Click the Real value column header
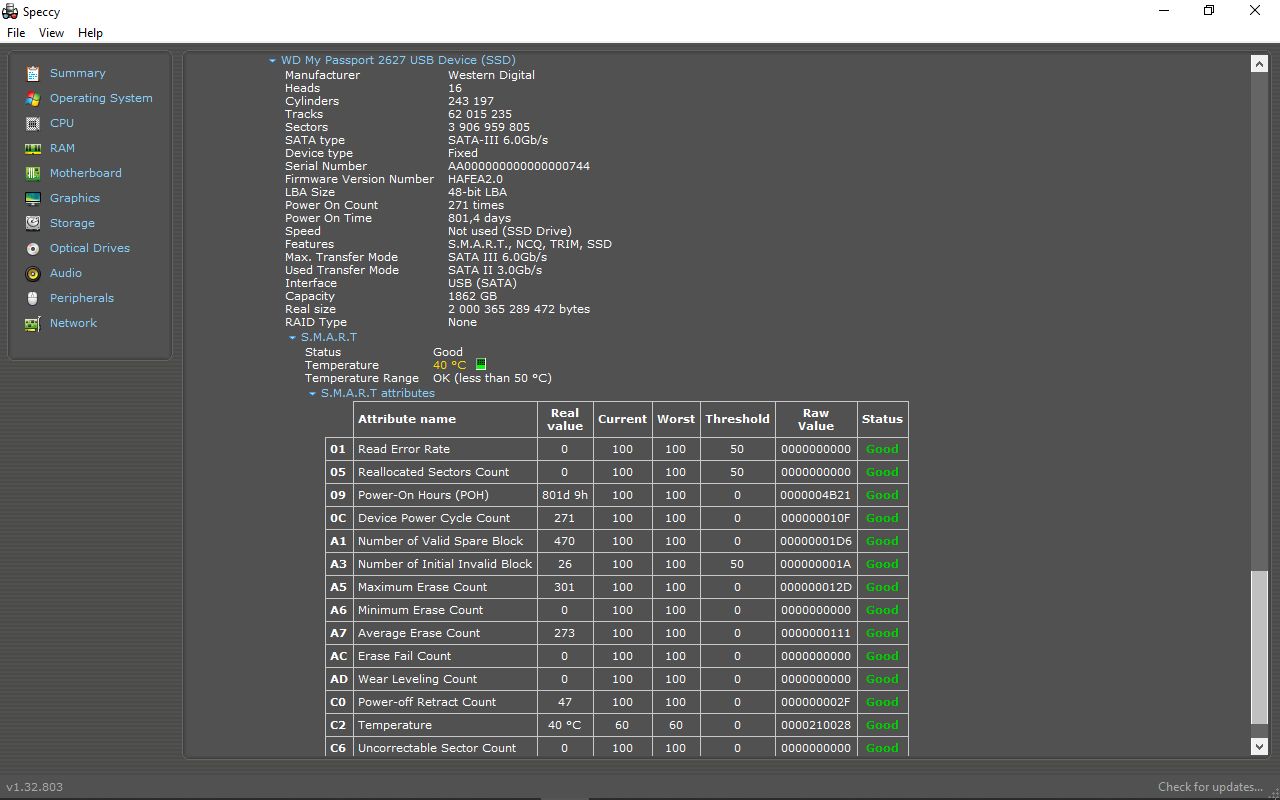 click(x=564, y=419)
